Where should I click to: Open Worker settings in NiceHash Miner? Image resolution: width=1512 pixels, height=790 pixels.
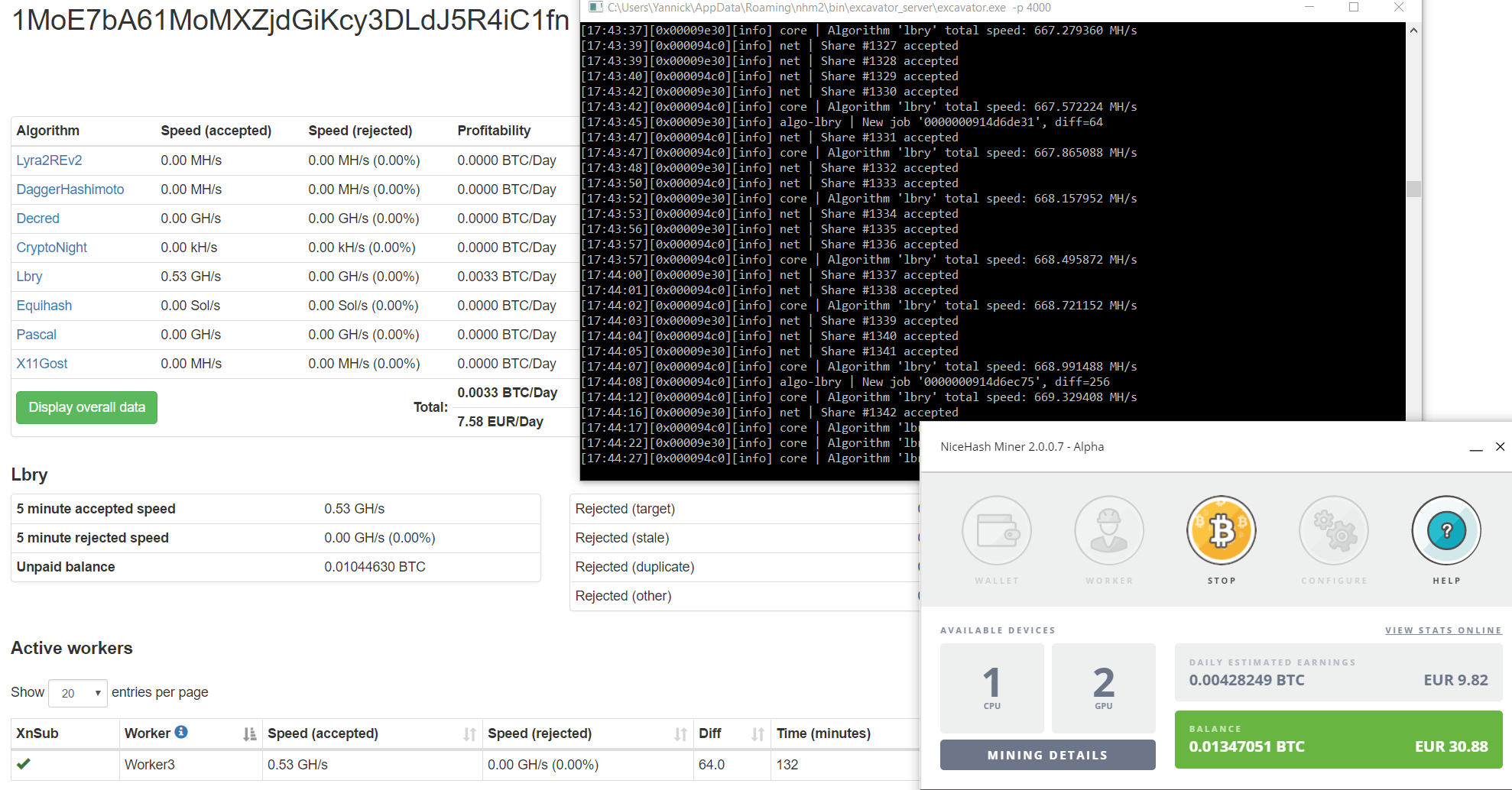click(x=1109, y=531)
